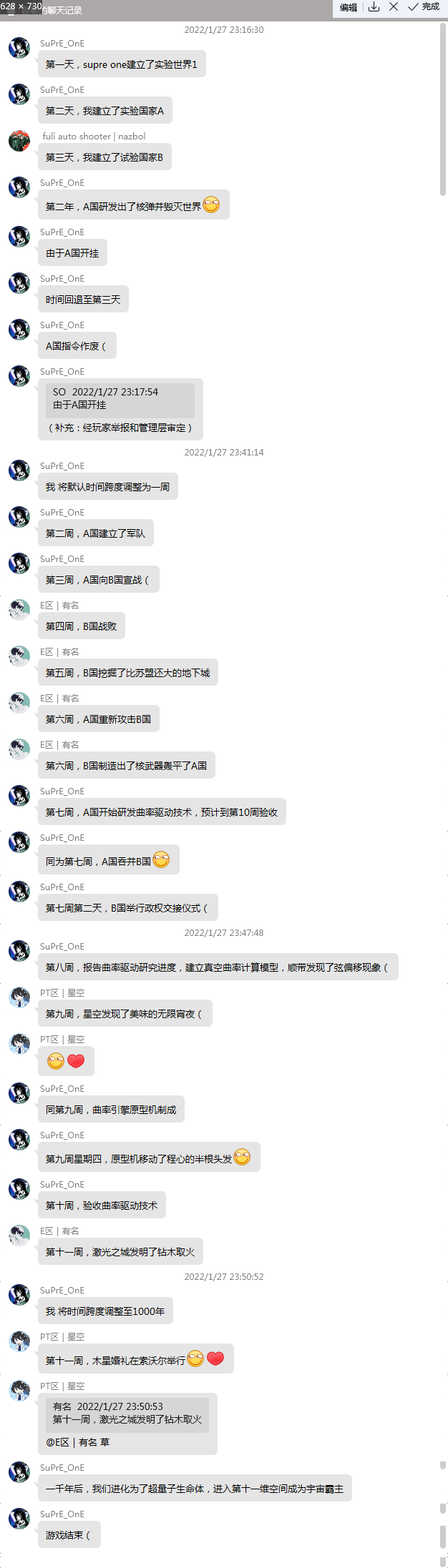
Task: Click the emoji after '原型机移动了程心的半根头发'
Action: (x=242, y=1158)
